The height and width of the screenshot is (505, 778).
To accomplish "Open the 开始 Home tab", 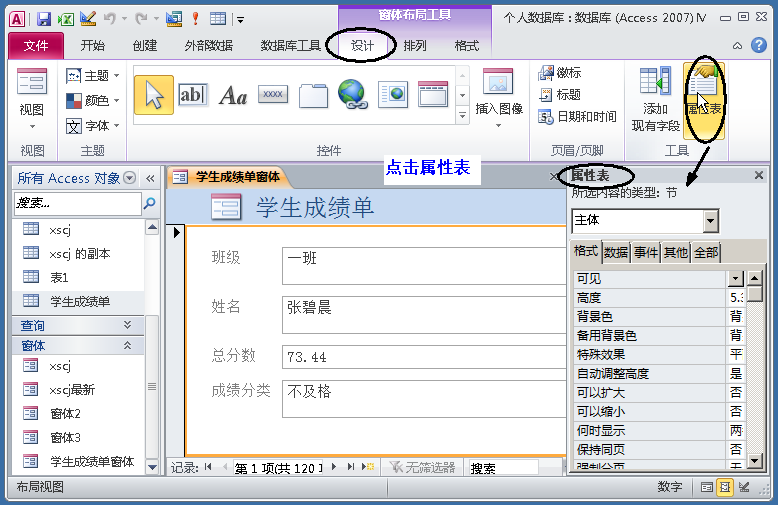I will [x=93, y=46].
